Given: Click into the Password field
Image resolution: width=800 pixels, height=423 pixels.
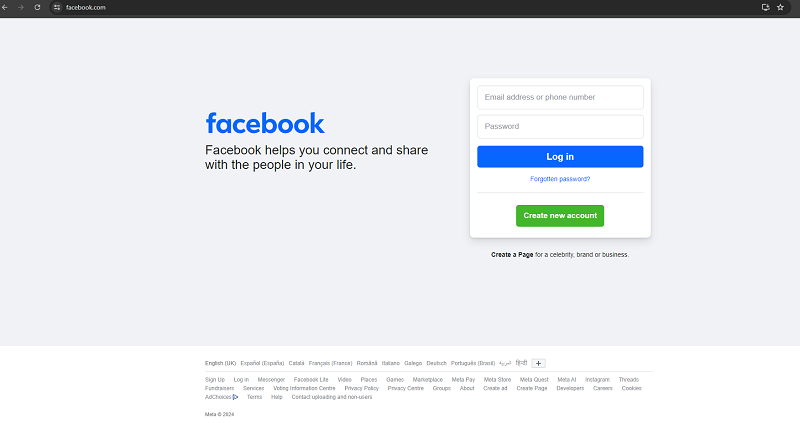Looking at the screenshot, I should click(x=560, y=126).
